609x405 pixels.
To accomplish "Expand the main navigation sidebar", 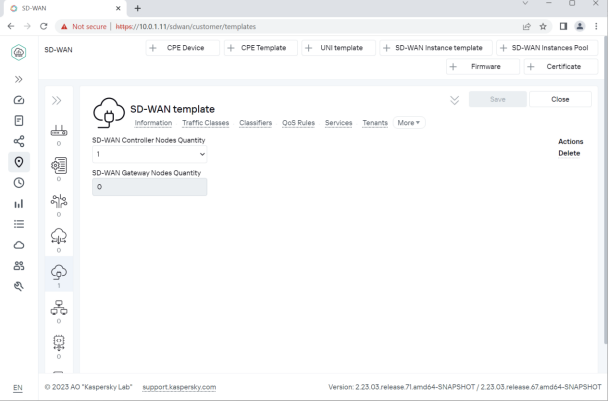I will tap(19, 79).
